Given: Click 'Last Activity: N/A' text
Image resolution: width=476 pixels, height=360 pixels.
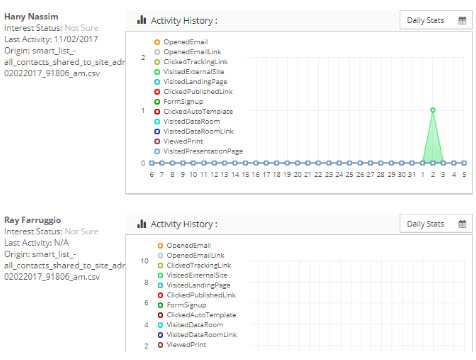Looking at the screenshot, I should [x=36, y=243].
